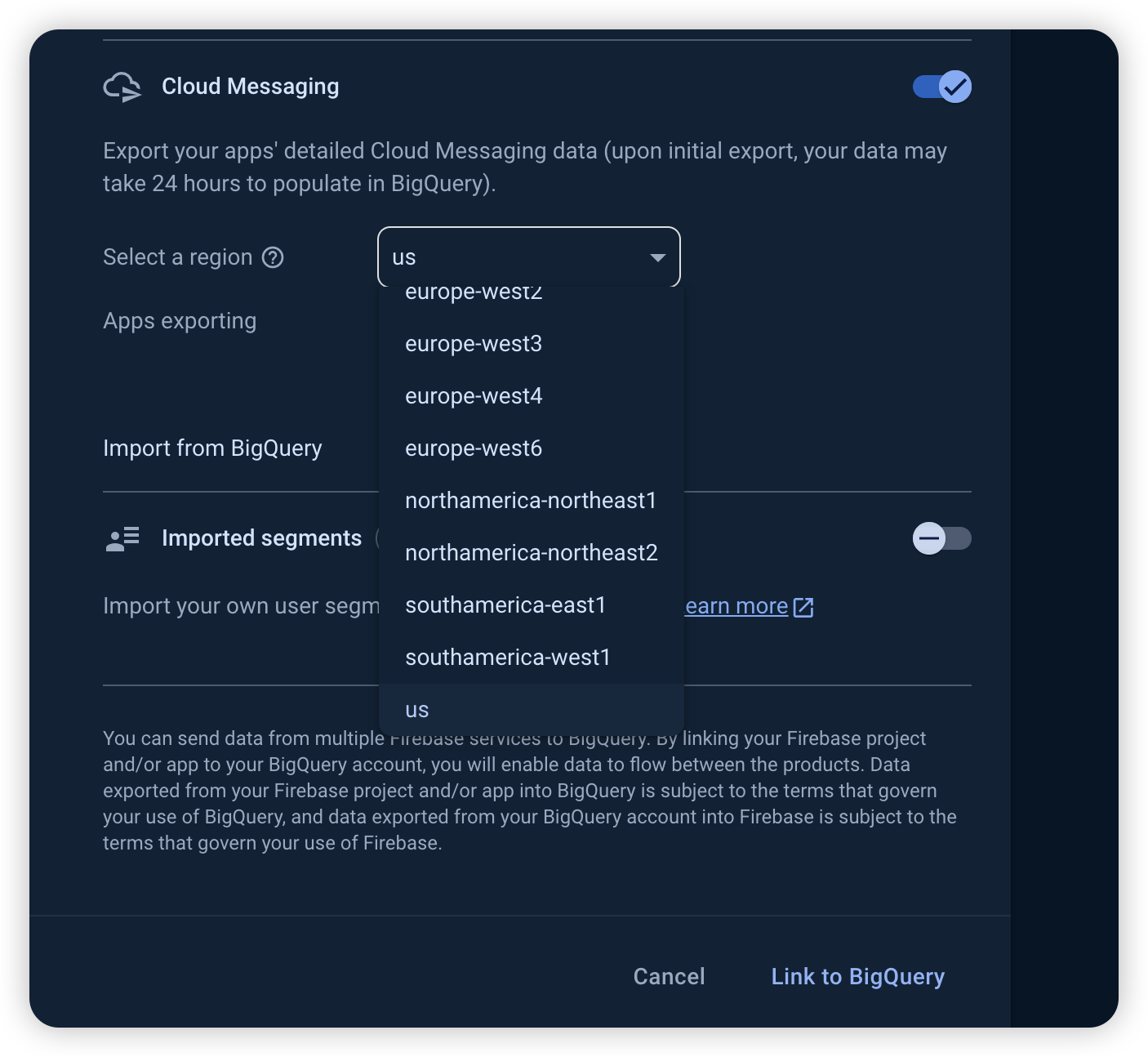
Task: Click the 'Export your apps' detailed' description text
Action: click(x=525, y=167)
